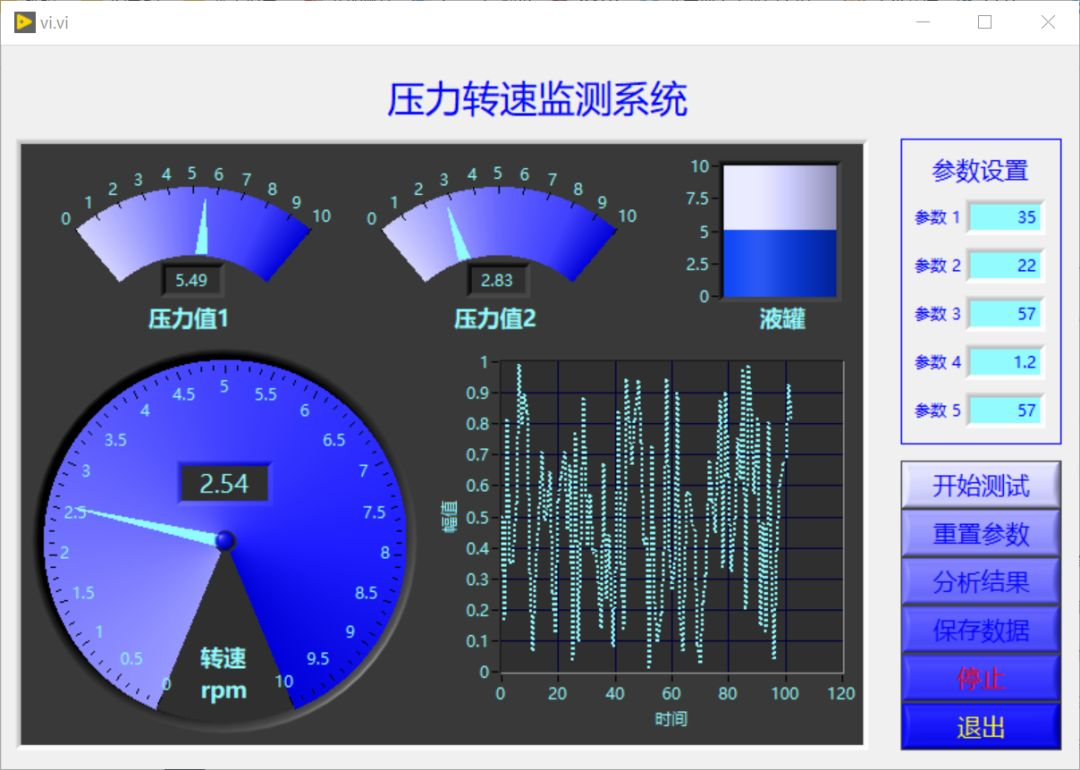Click the 参数 2 value field
This screenshot has height=770, width=1080.
tap(1005, 265)
